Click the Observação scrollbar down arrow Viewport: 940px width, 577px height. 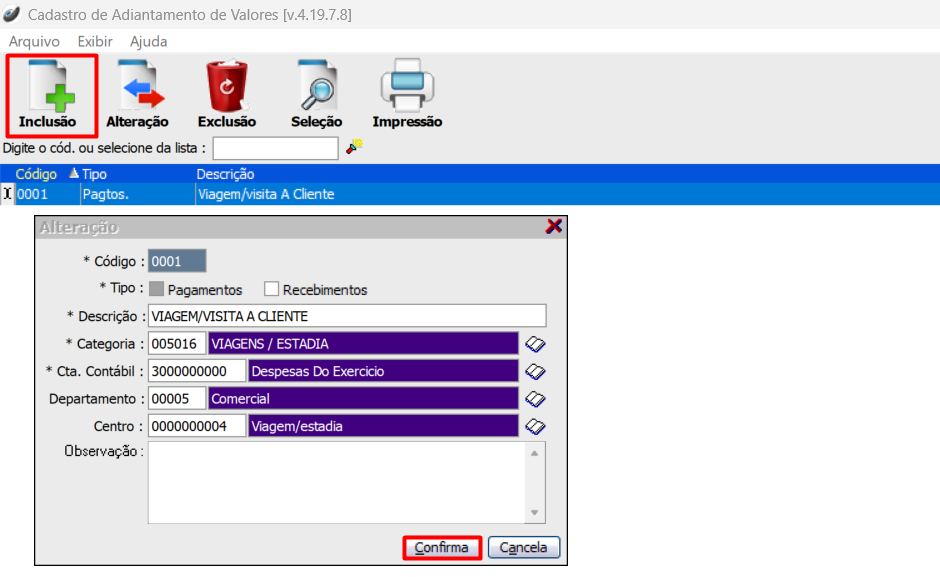(536, 513)
